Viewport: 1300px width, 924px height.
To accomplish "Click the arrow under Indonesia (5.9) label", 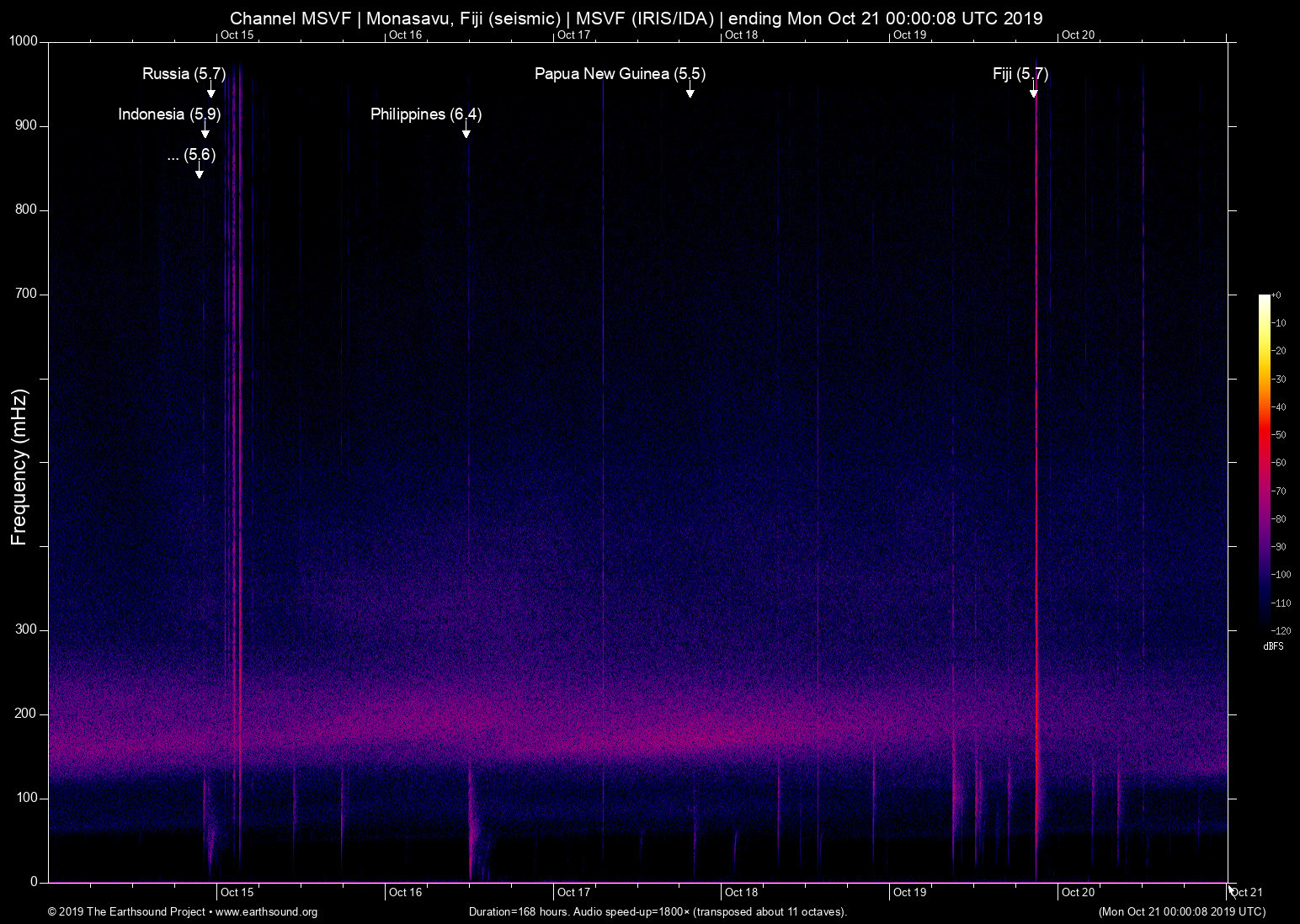I will 205,132.
